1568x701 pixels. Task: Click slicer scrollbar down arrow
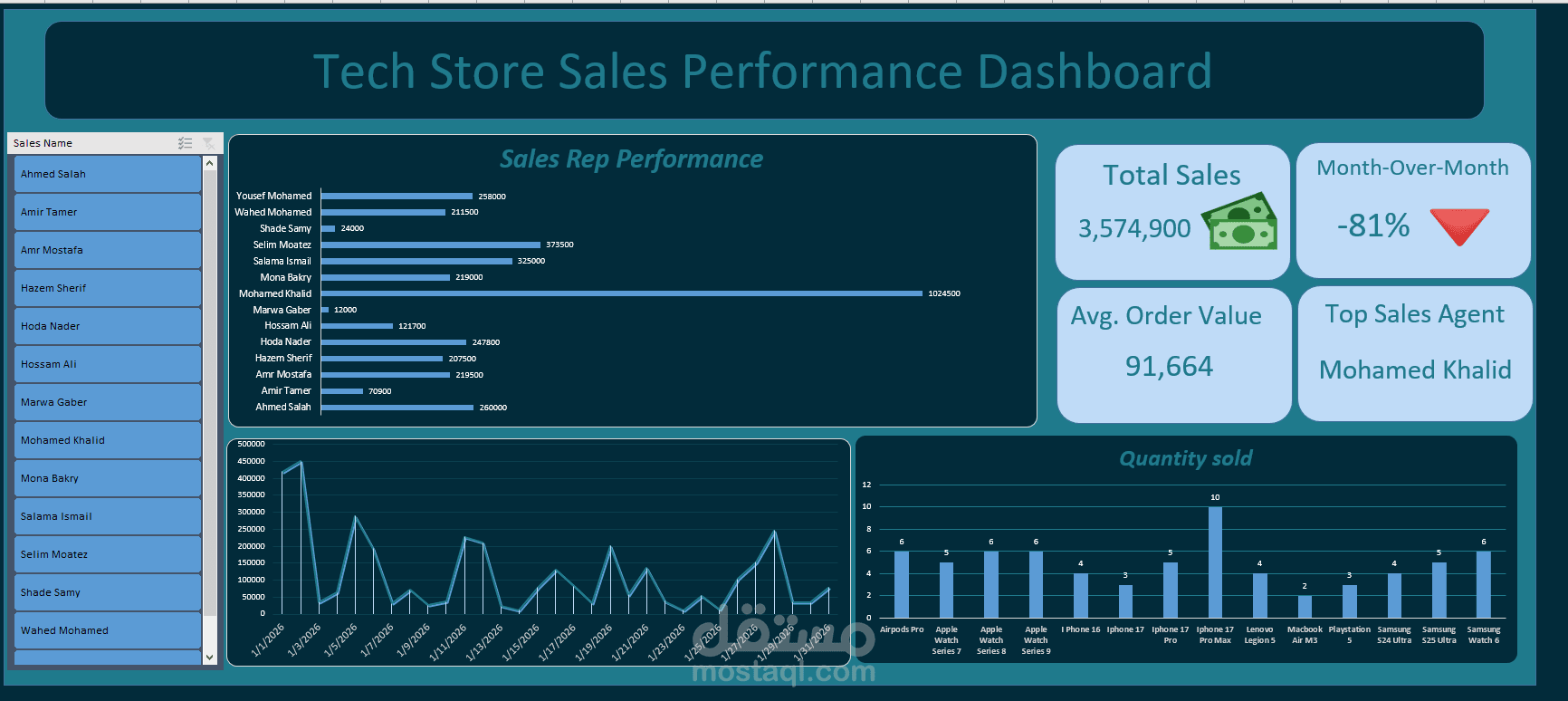coord(210,658)
